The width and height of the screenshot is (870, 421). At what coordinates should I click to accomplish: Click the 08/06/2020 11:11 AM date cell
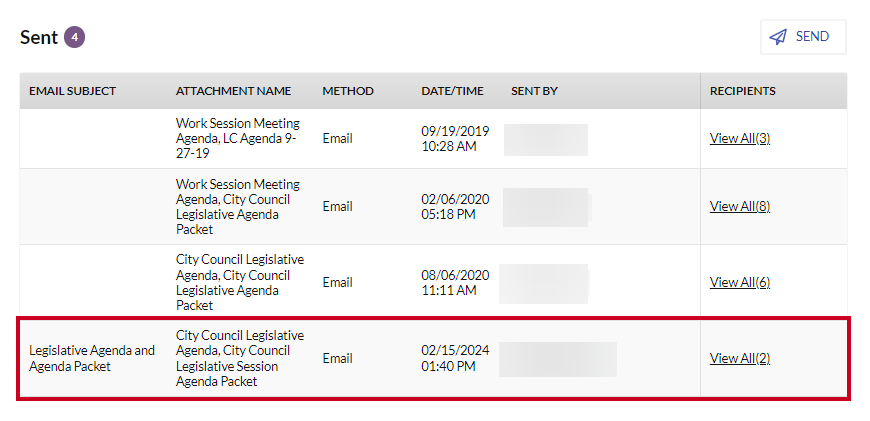click(x=455, y=282)
